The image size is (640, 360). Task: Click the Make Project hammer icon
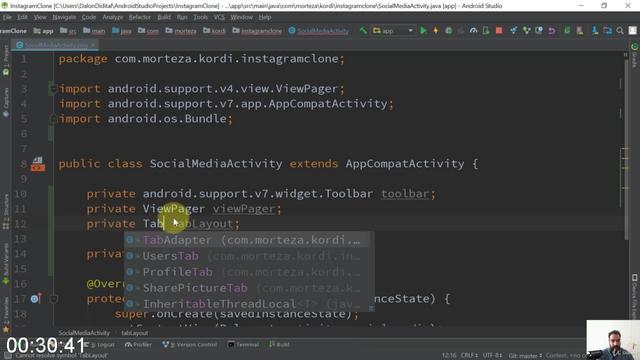[x=363, y=31]
